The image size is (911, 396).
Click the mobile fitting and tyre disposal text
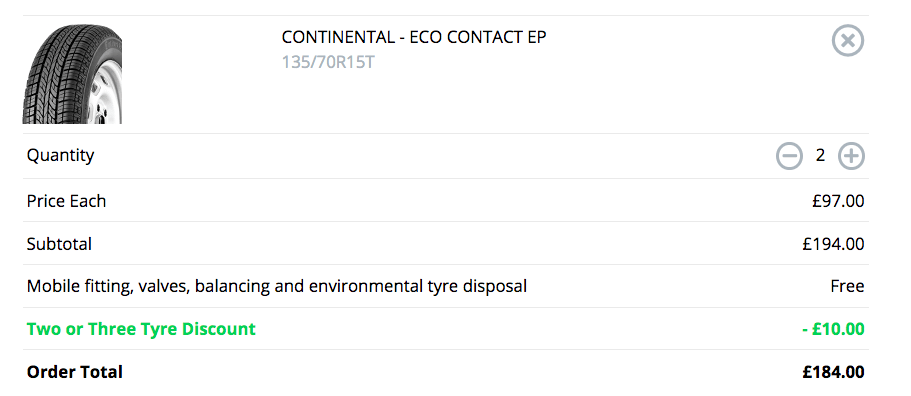click(277, 286)
